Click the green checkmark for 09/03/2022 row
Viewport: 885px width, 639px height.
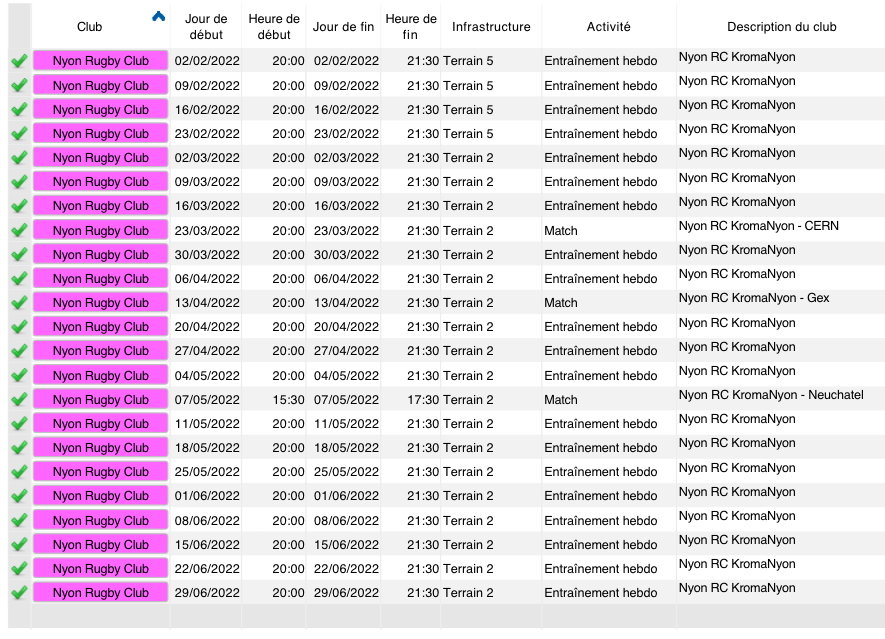click(19, 182)
